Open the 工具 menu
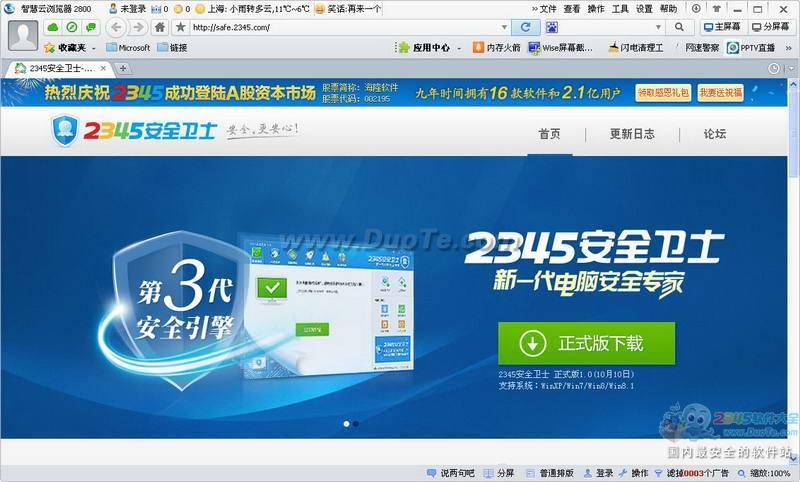 (620, 9)
